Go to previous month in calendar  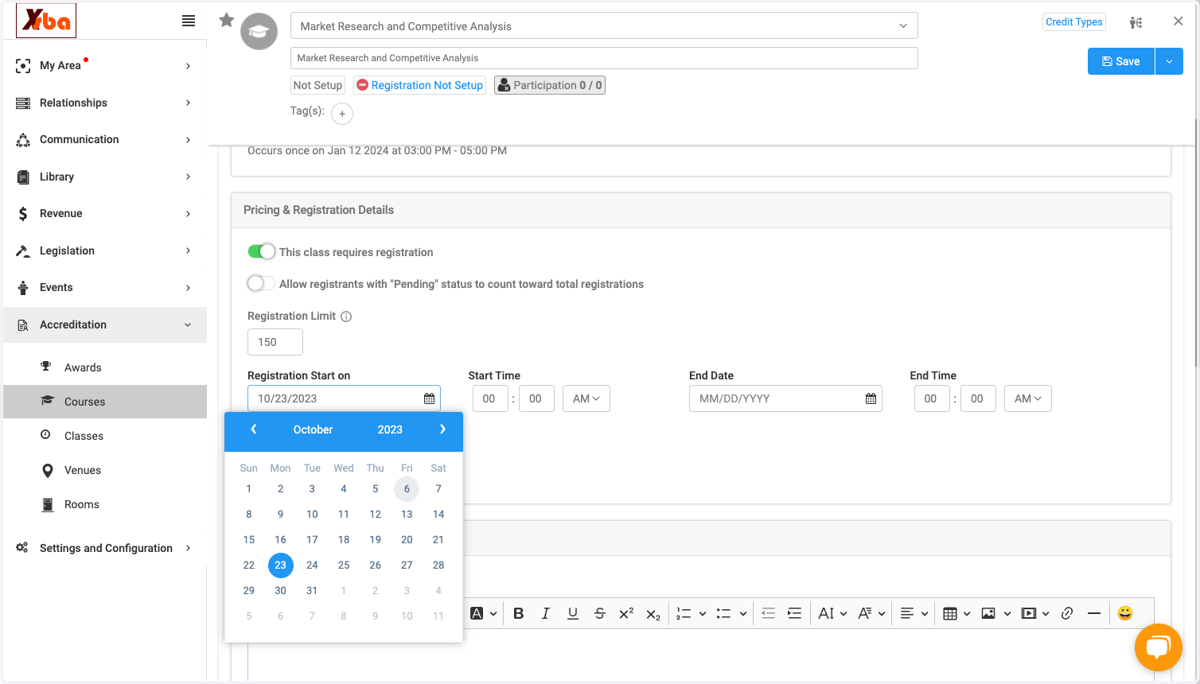[x=254, y=429]
